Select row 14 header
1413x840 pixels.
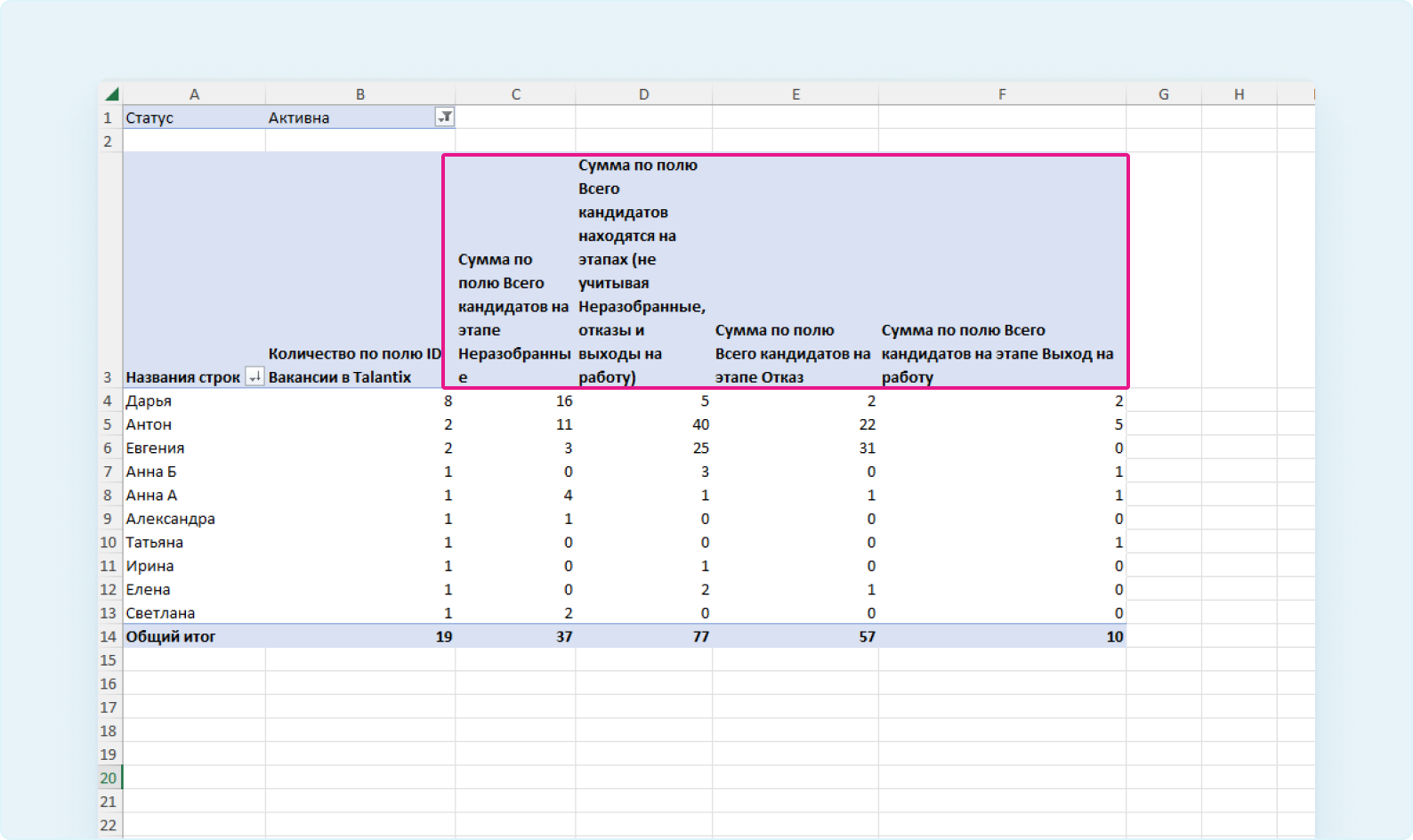click(x=109, y=636)
